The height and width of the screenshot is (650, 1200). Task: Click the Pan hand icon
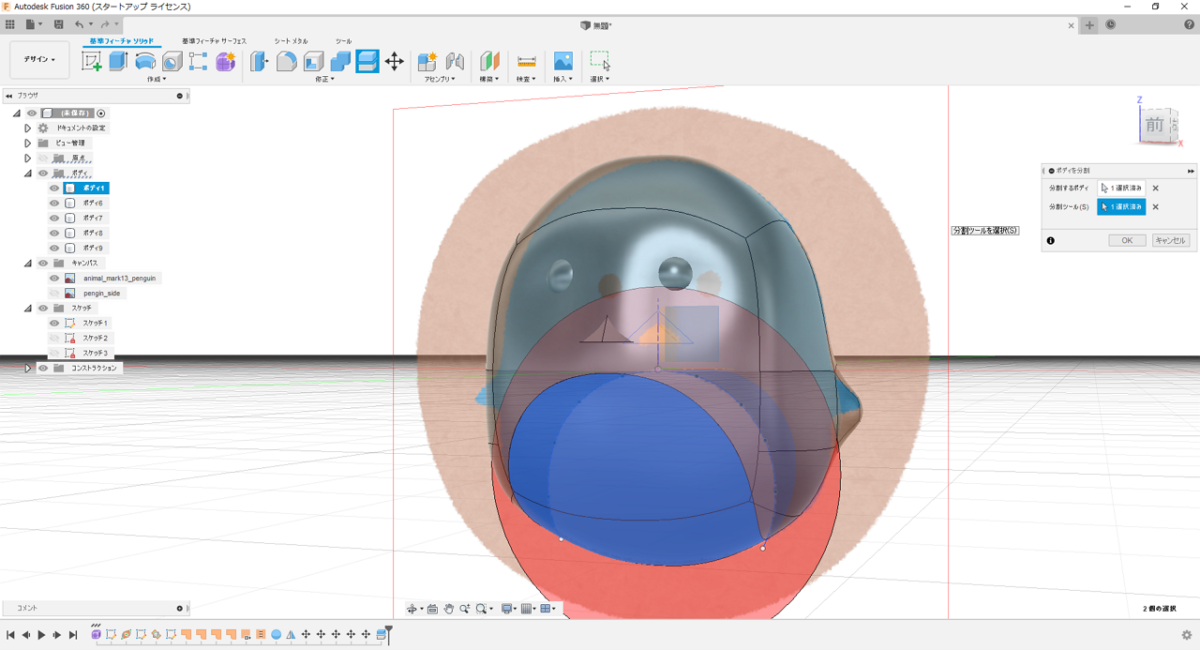[450, 608]
